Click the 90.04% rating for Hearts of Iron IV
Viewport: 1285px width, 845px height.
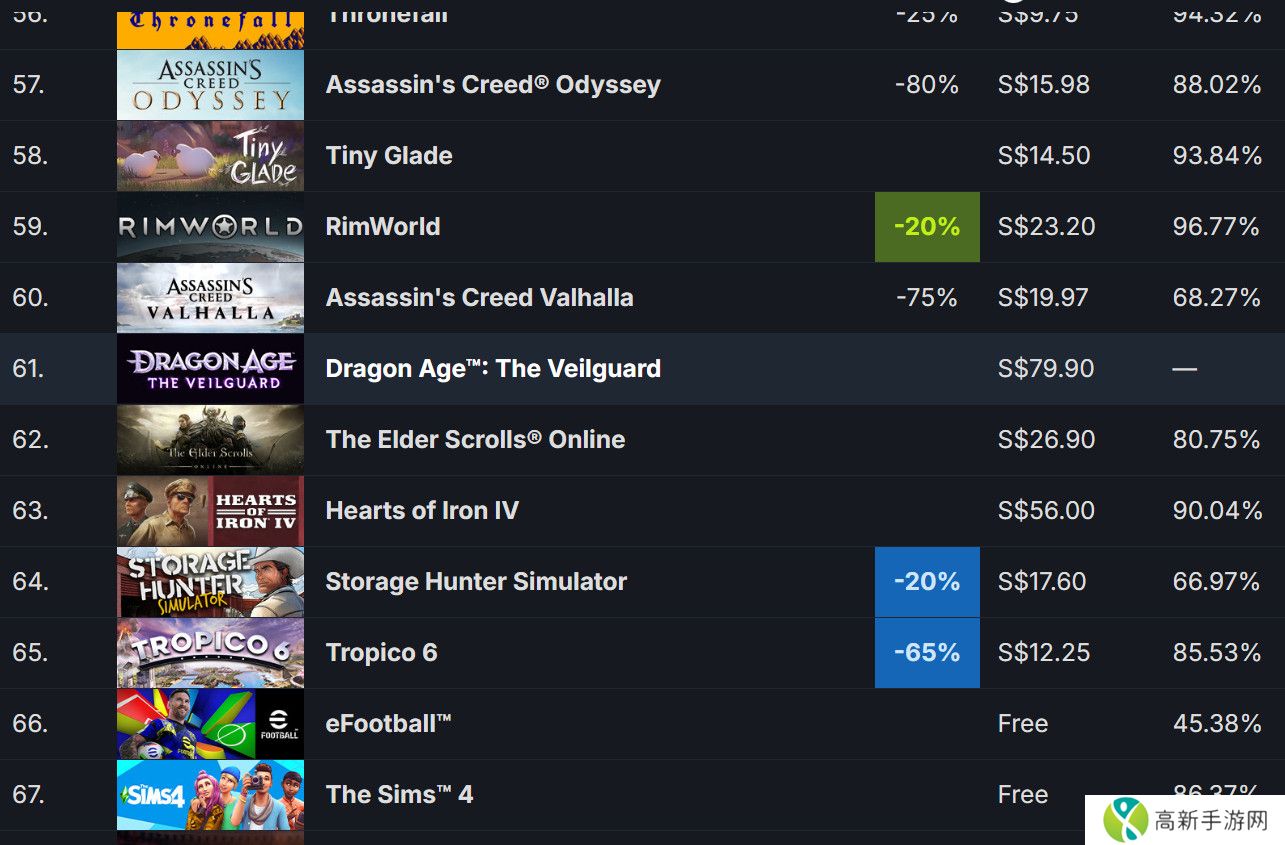click(x=1216, y=511)
